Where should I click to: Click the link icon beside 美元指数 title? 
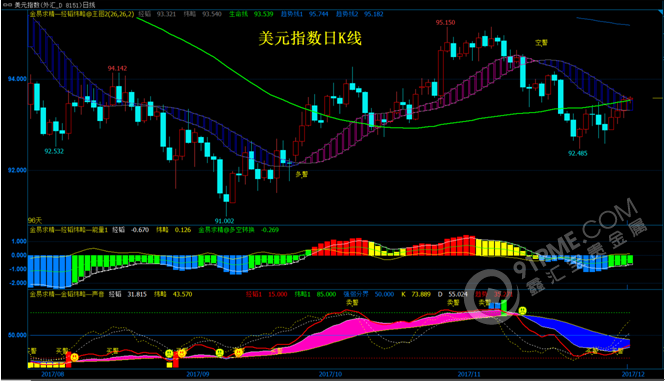tap(7, 5)
